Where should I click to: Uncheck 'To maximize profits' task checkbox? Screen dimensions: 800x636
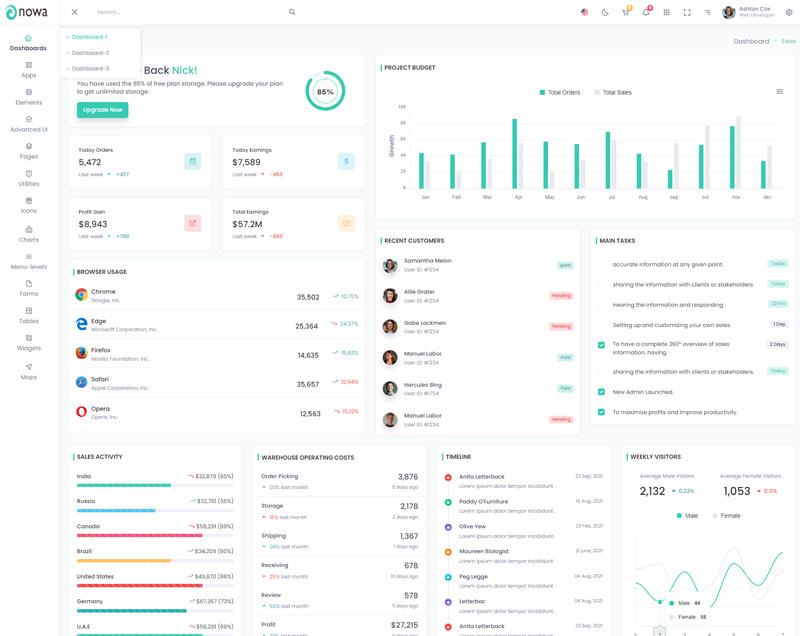601,412
